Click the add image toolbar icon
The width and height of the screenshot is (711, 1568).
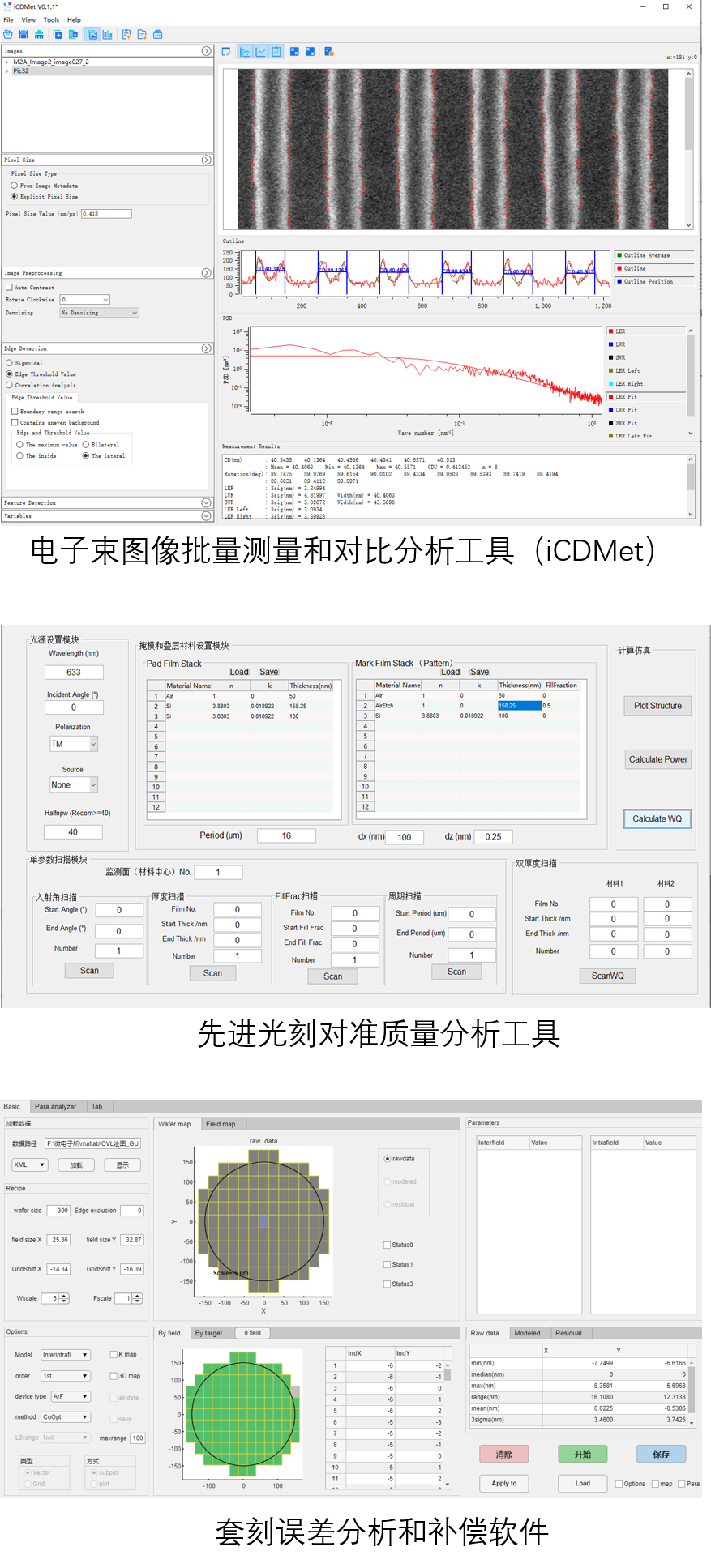point(58,34)
